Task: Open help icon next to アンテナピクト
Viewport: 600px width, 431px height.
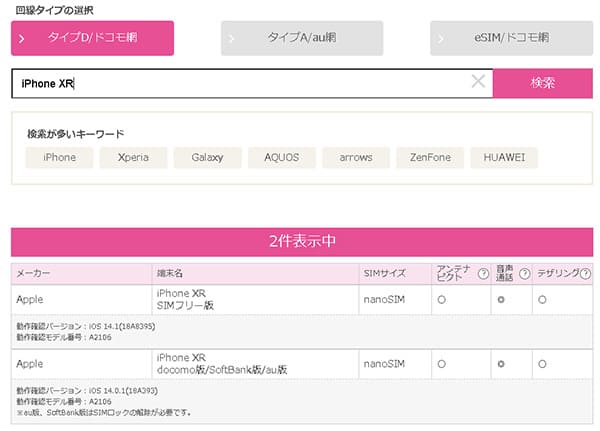Action: [483, 274]
